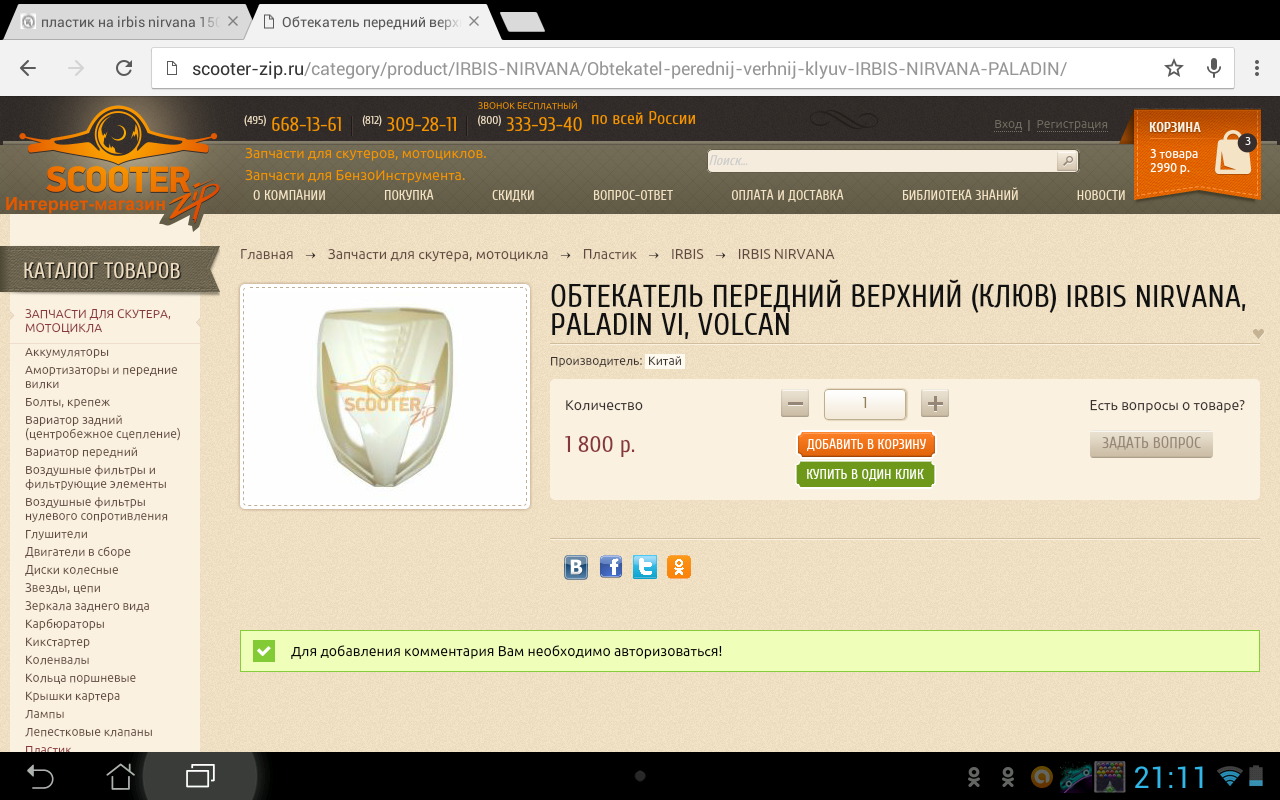Add product to favorites heart icon

[1258, 334]
